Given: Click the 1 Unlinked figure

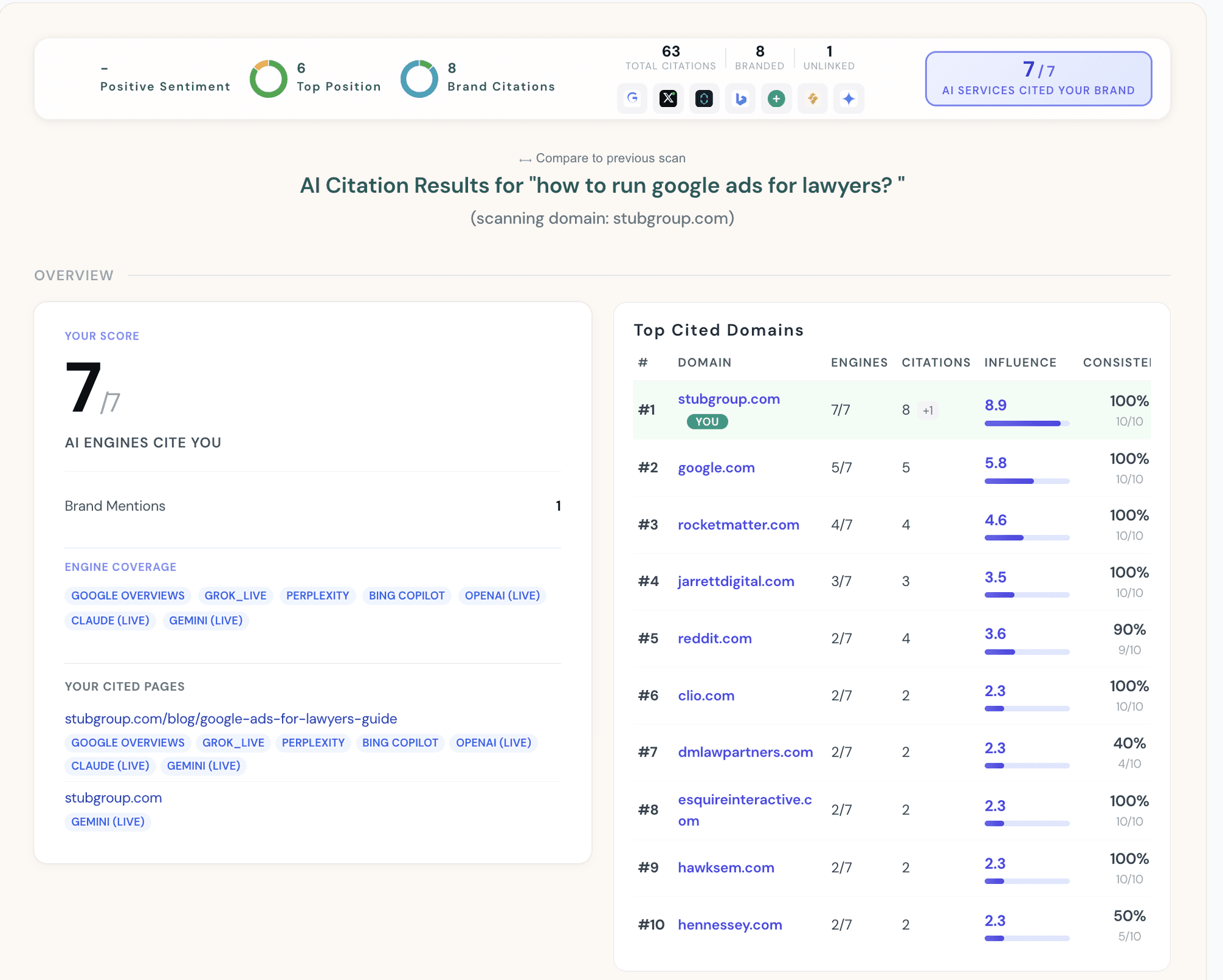Looking at the screenshot, I should pos(829,51).
